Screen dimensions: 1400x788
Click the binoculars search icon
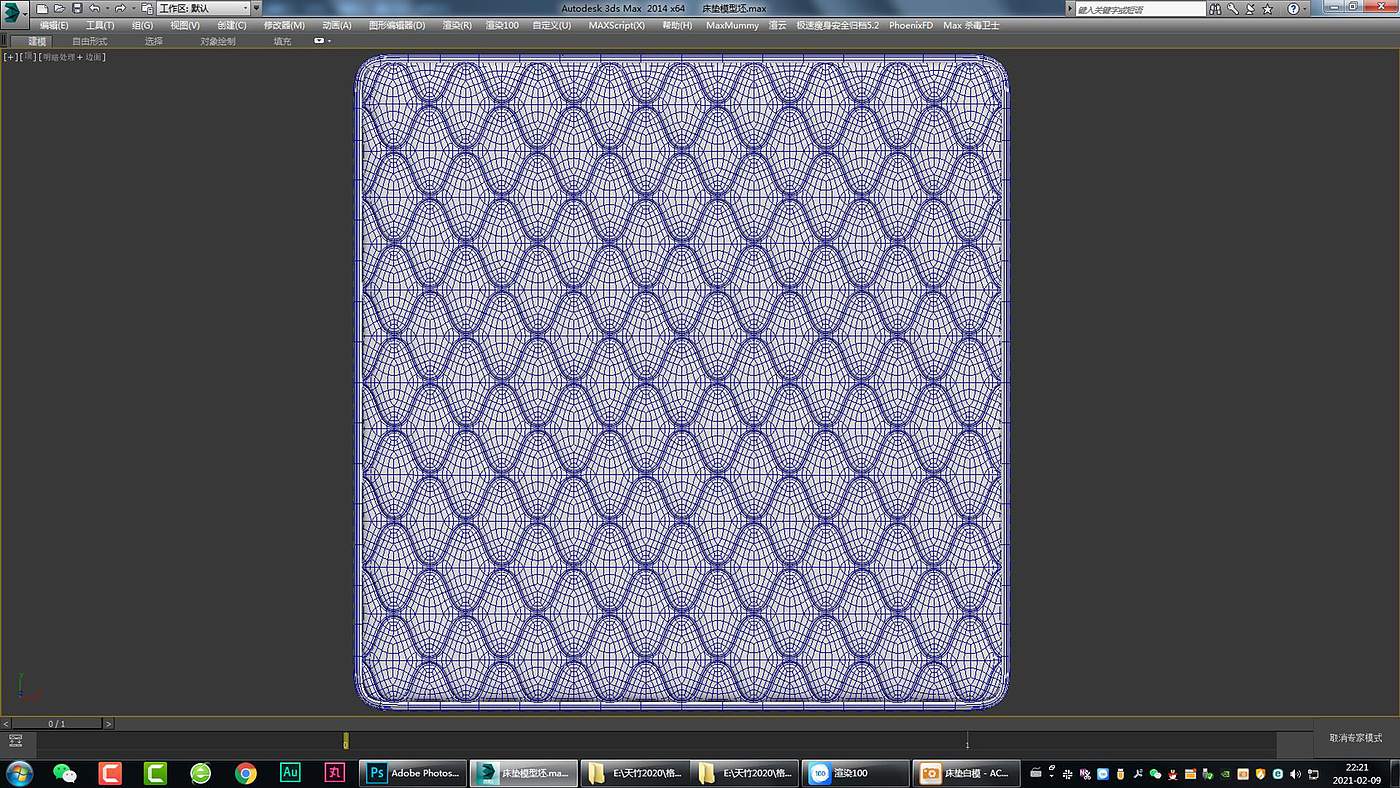(1216, 8)
